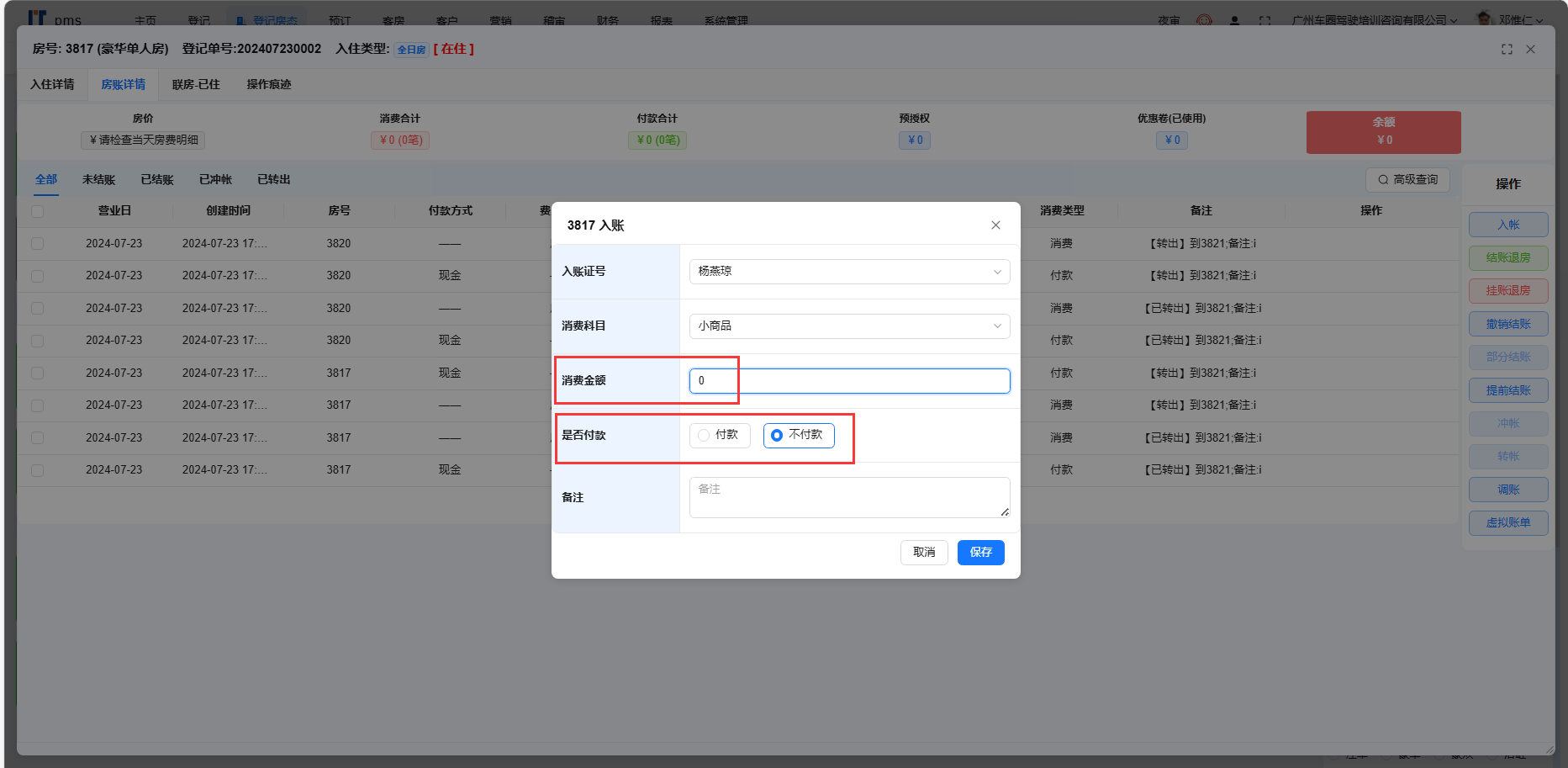Click the 取消 button
The height and width of the screenshot is (768, 1568).
924,553
